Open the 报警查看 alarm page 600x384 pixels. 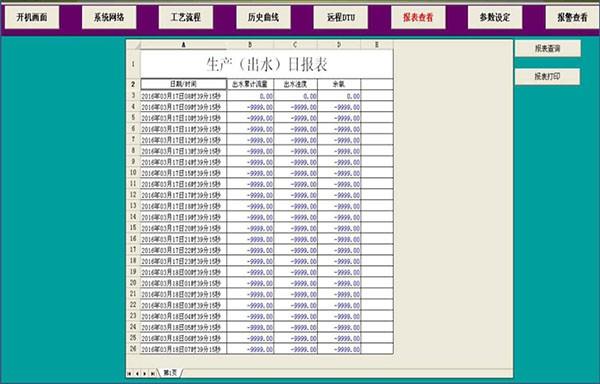[572, 17]
